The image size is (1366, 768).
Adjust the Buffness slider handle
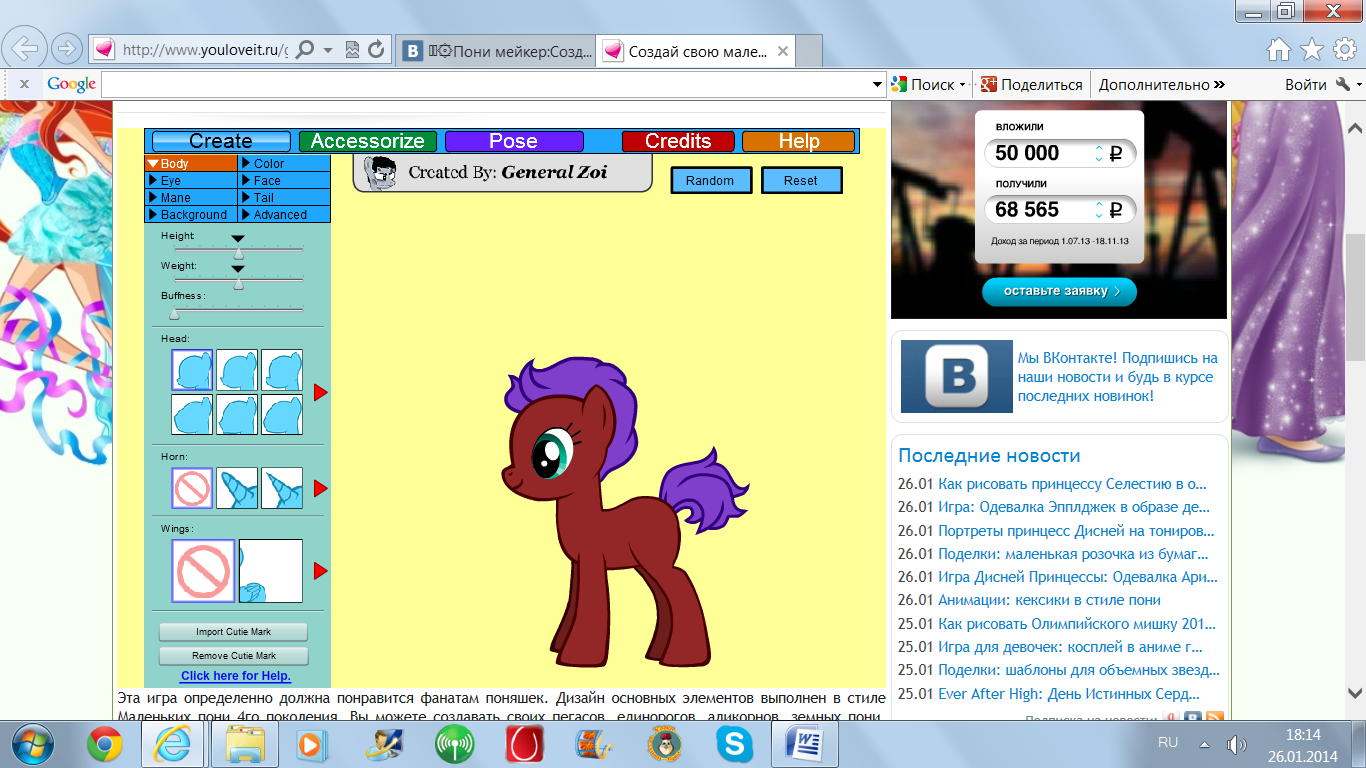[175, 314]
